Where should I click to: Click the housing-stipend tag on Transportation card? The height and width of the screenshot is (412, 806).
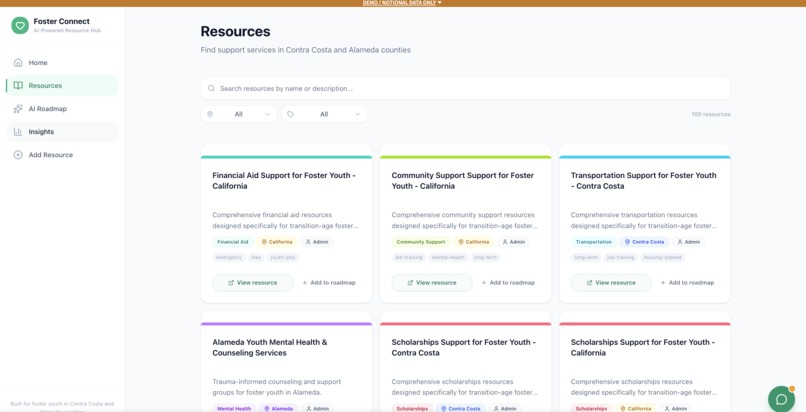point(663,257)
